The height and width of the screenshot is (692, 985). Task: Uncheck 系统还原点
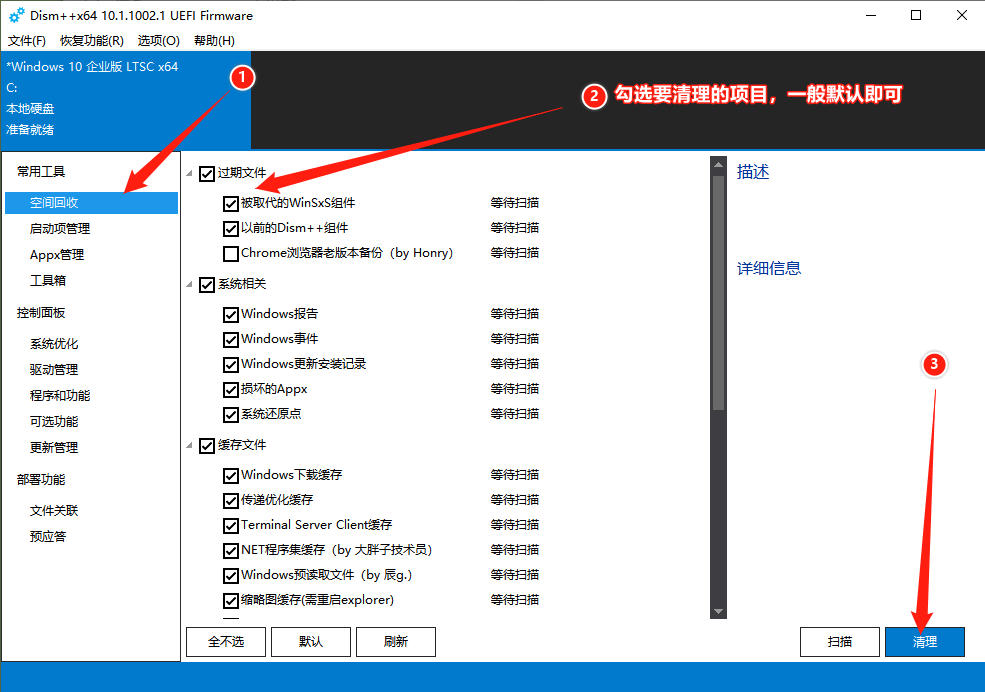[231, 414]
